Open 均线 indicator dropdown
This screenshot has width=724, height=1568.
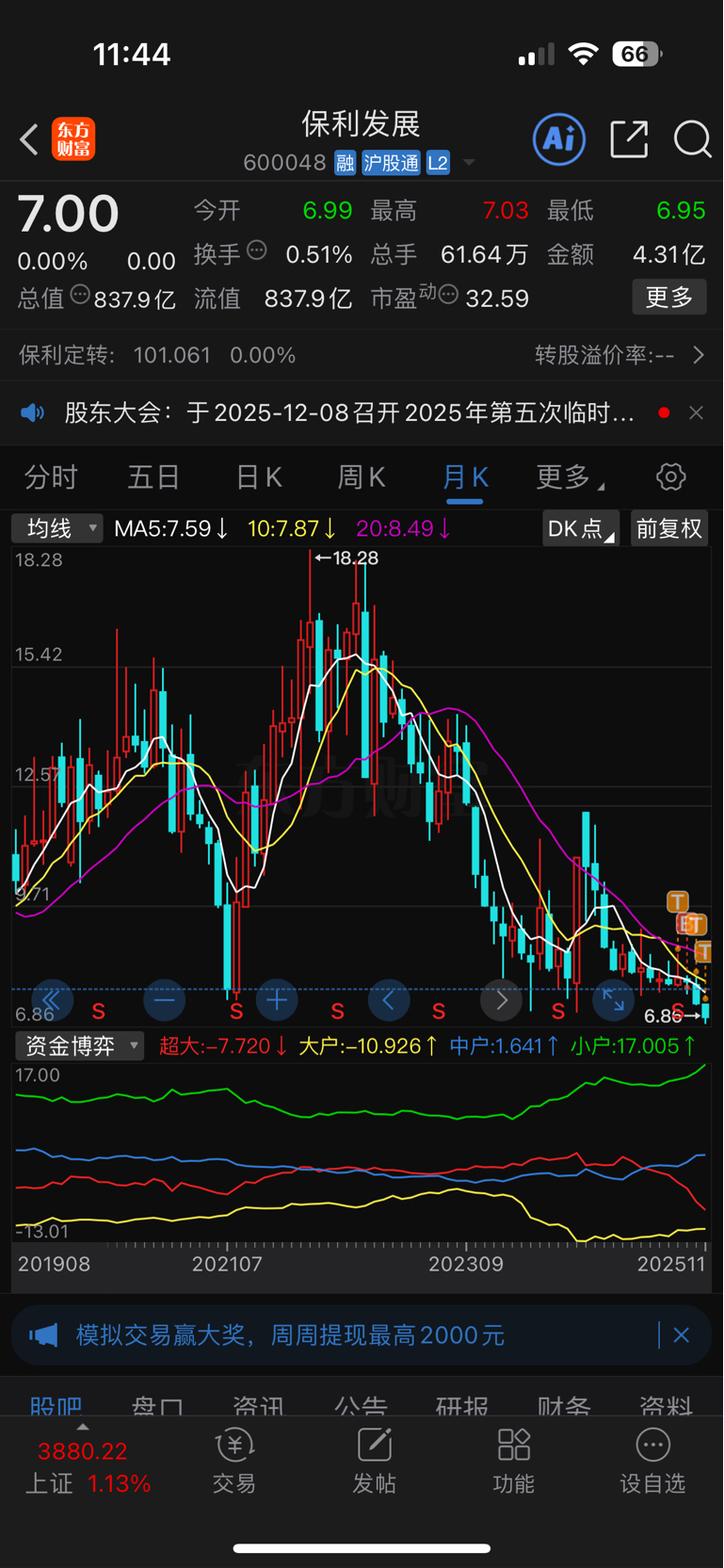[56, 528]
